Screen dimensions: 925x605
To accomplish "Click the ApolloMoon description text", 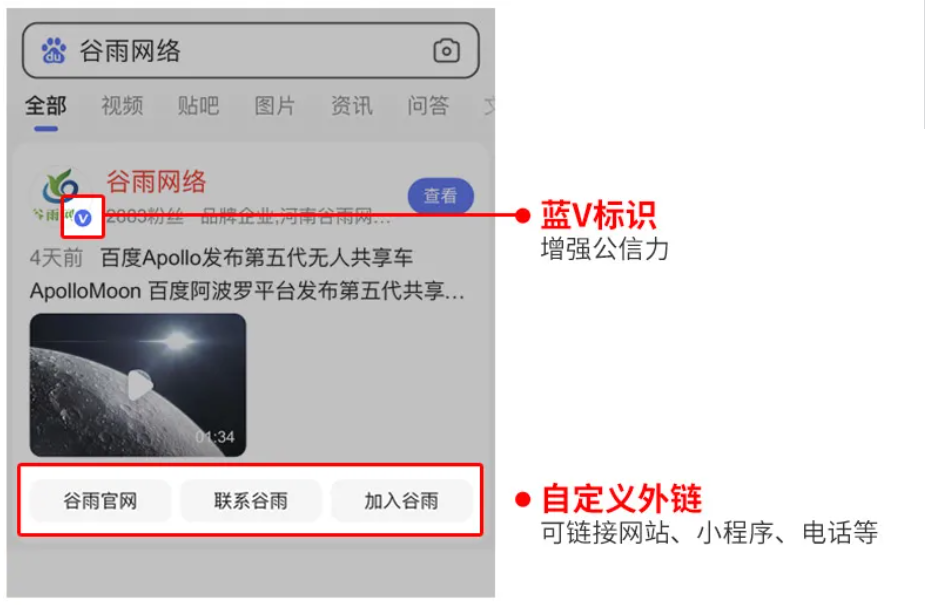I will (247, 291).
